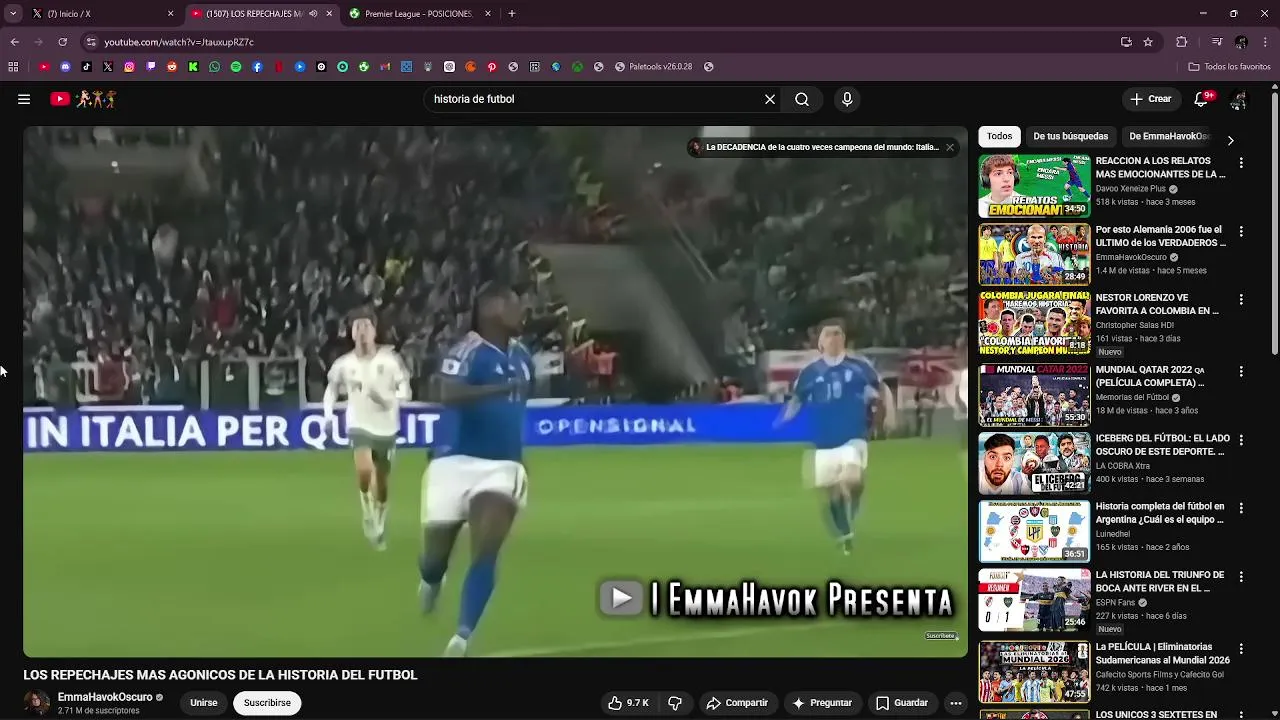Viewport: 1280px width, 720px height.
Task: Open Chrome tab search dropdown arrow
Action: pyautogui.click(x=13, y=14)
